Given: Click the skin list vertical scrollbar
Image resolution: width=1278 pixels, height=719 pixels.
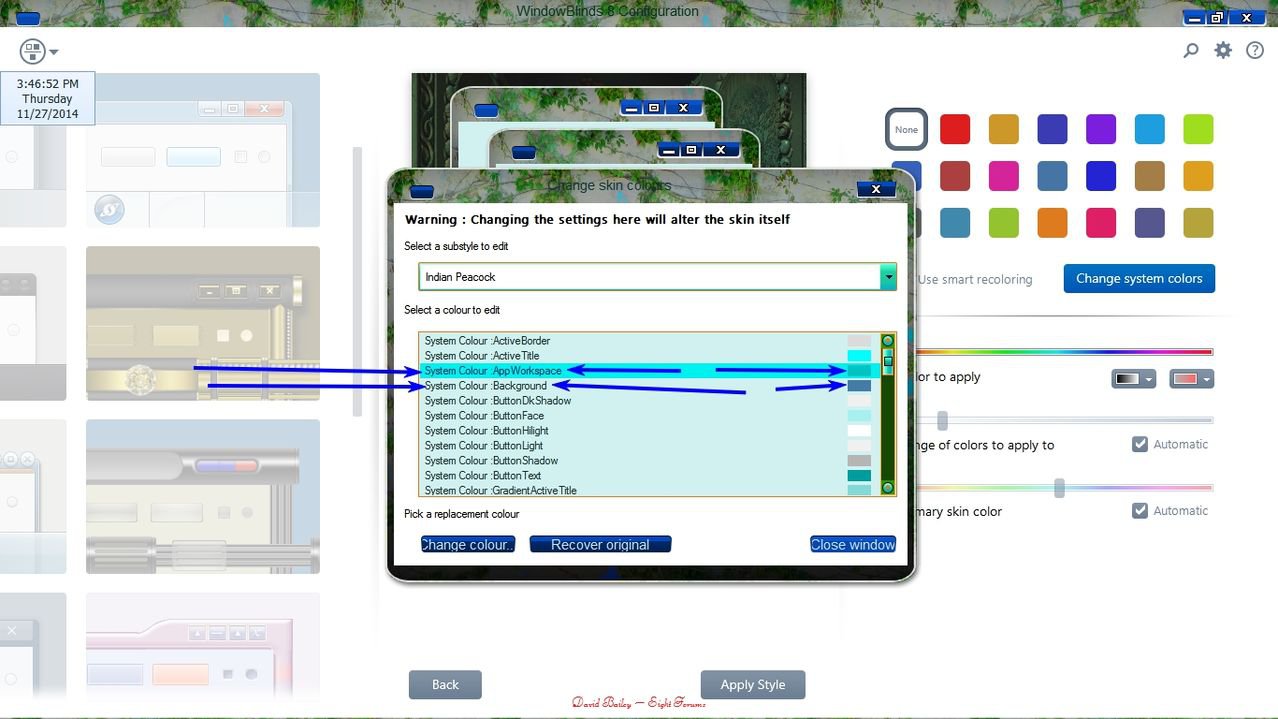Looking at the screenshot, I should click(x=358, y=282).
